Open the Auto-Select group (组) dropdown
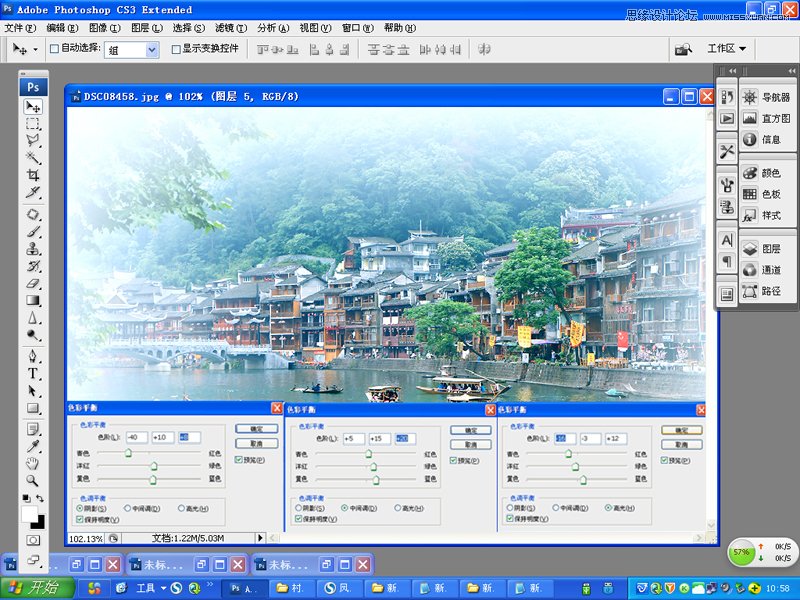This screenshot has height=600, width=800. click(152, 49)
